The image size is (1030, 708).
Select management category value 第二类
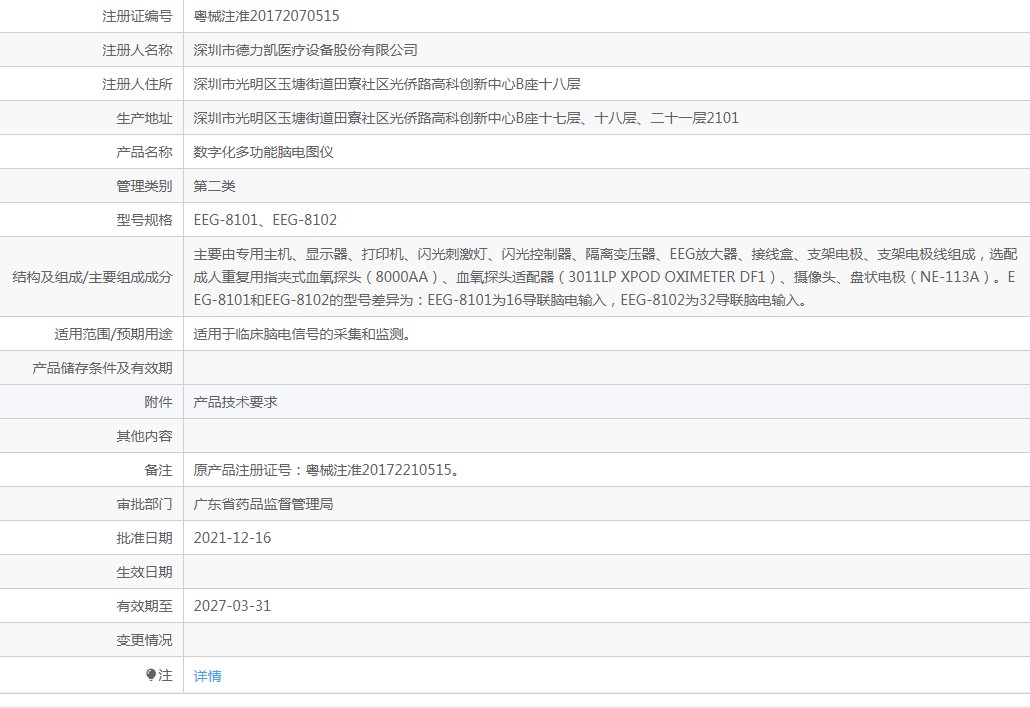tap(214, 186)
